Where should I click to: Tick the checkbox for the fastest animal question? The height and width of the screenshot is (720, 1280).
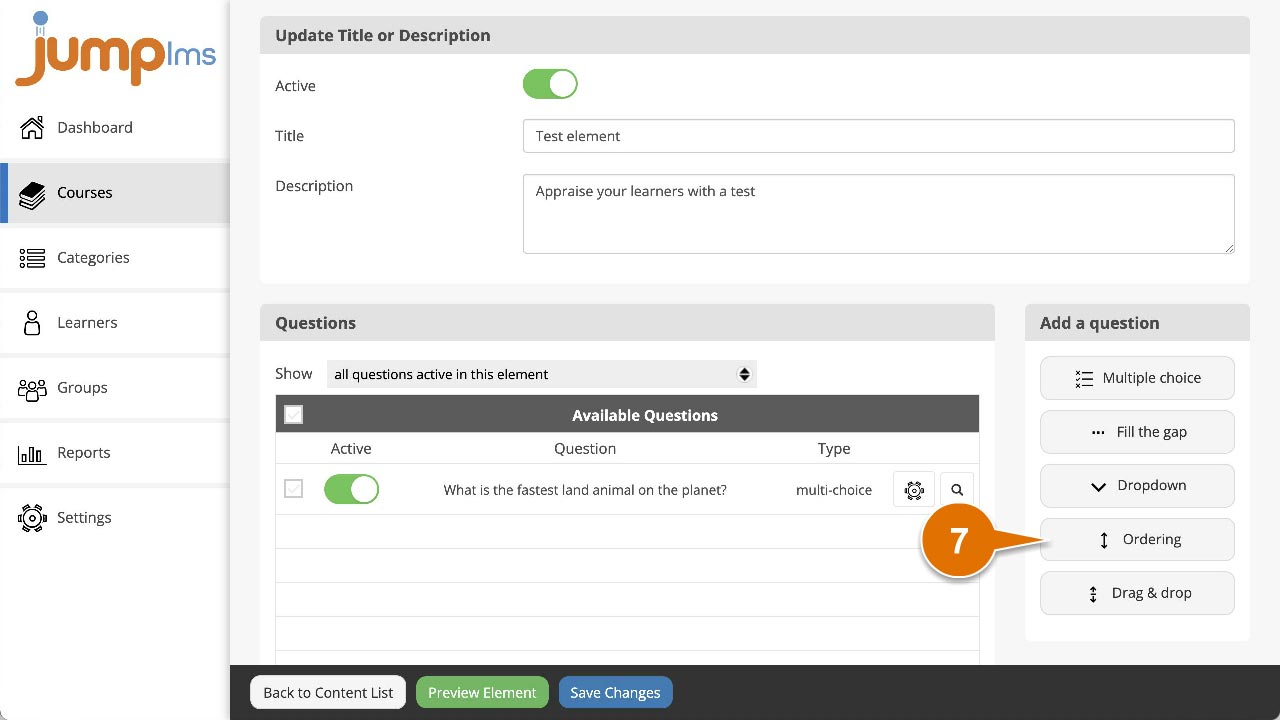coord(293,489)
